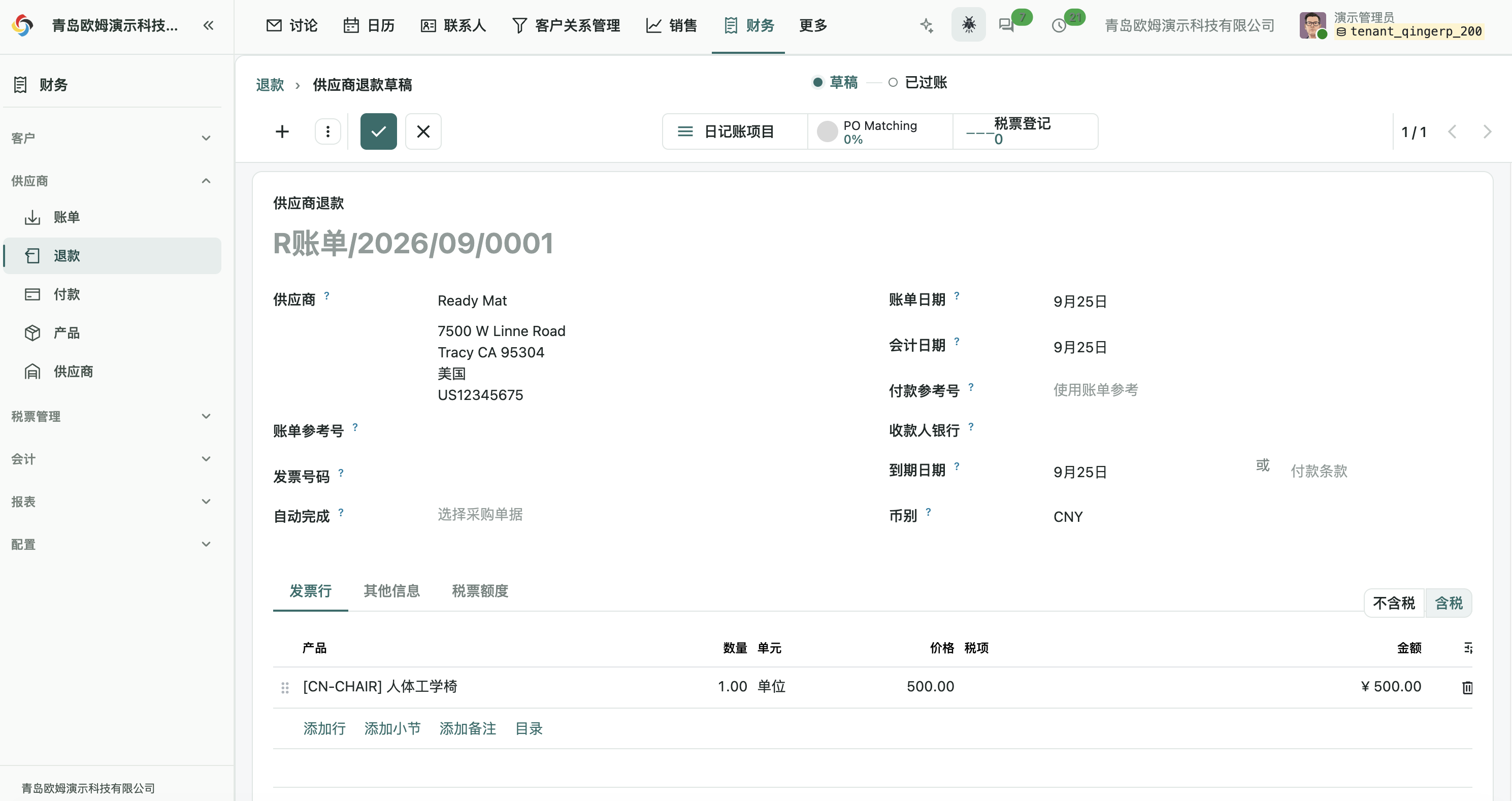The image size is (1512, 801).
Task: Open the AI sparkle assistant icon
Action: coord(927,25)
